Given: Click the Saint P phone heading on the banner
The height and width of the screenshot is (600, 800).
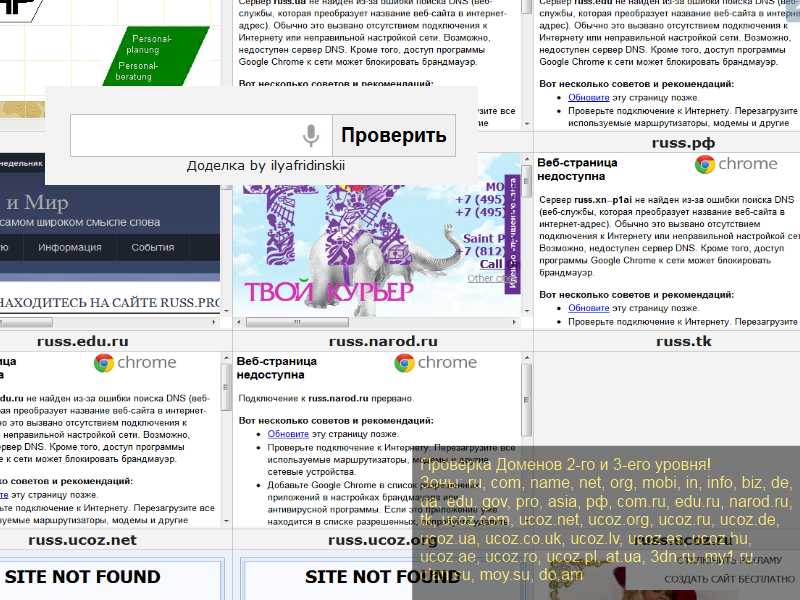Looking at the screenshot, I should 484,238.
